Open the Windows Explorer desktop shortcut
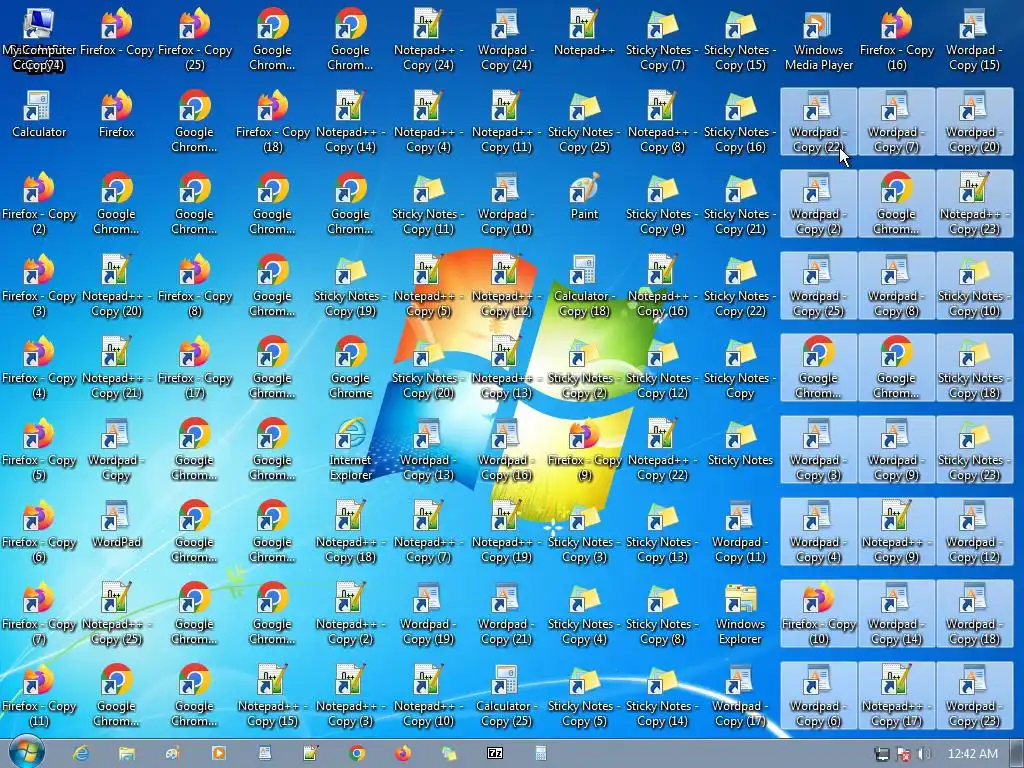The width and height of the screenshot is (1024, 768). click(x=740, y=615)
